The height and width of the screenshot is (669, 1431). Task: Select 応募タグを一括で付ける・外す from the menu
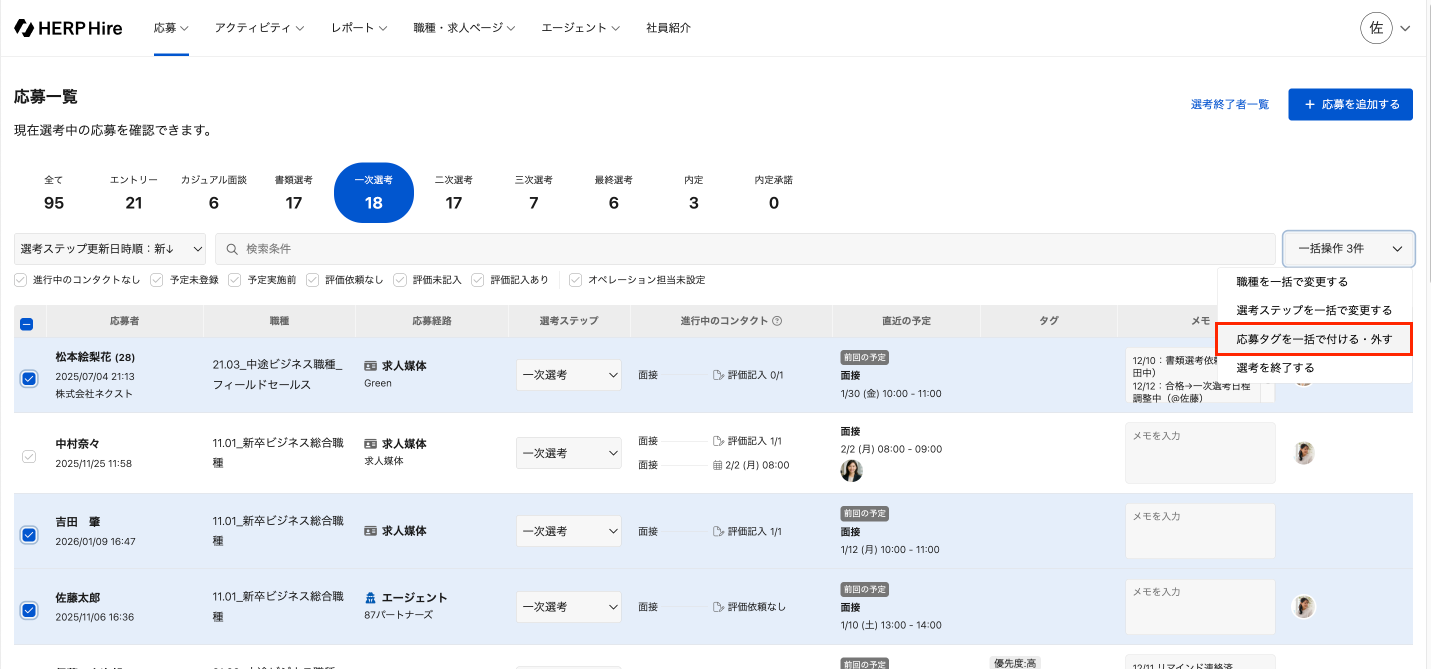click(1313, 339)
